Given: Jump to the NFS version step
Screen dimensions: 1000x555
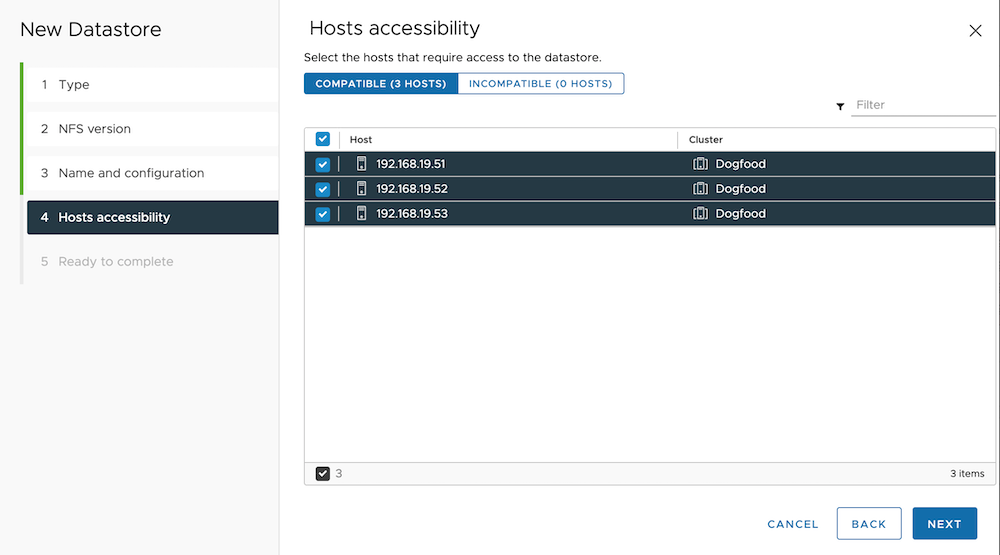Looking at the screenshot, I should (x=94, y=129).
